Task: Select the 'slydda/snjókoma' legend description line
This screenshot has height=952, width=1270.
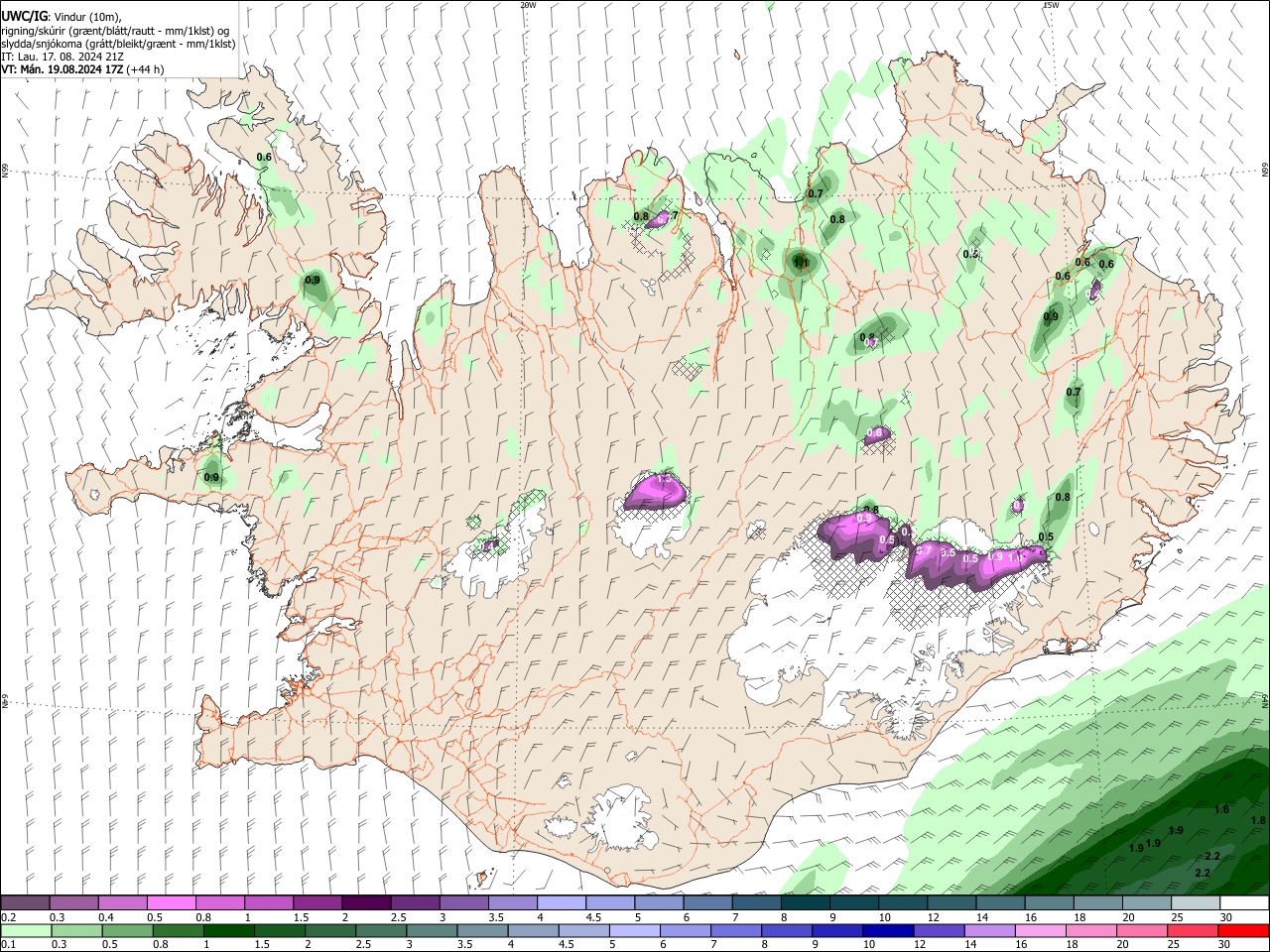Action: pos(118,44)
